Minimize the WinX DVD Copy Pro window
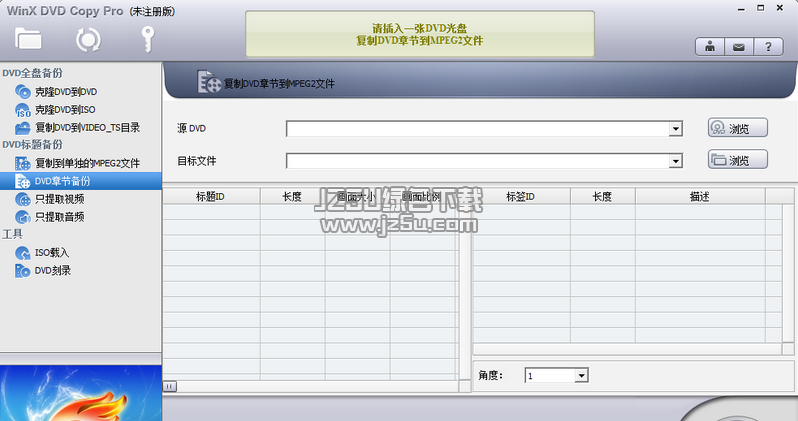Viewport: 798px width, 421px height. pyautogui.click(x=741, y=9)
